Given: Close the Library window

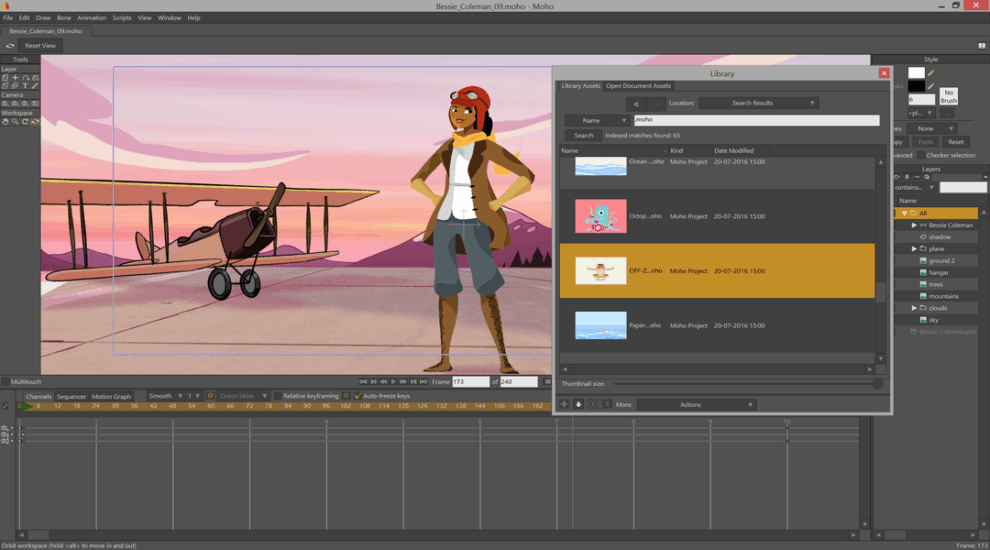Looking at the screenshot, I should [x=884, y=73].
